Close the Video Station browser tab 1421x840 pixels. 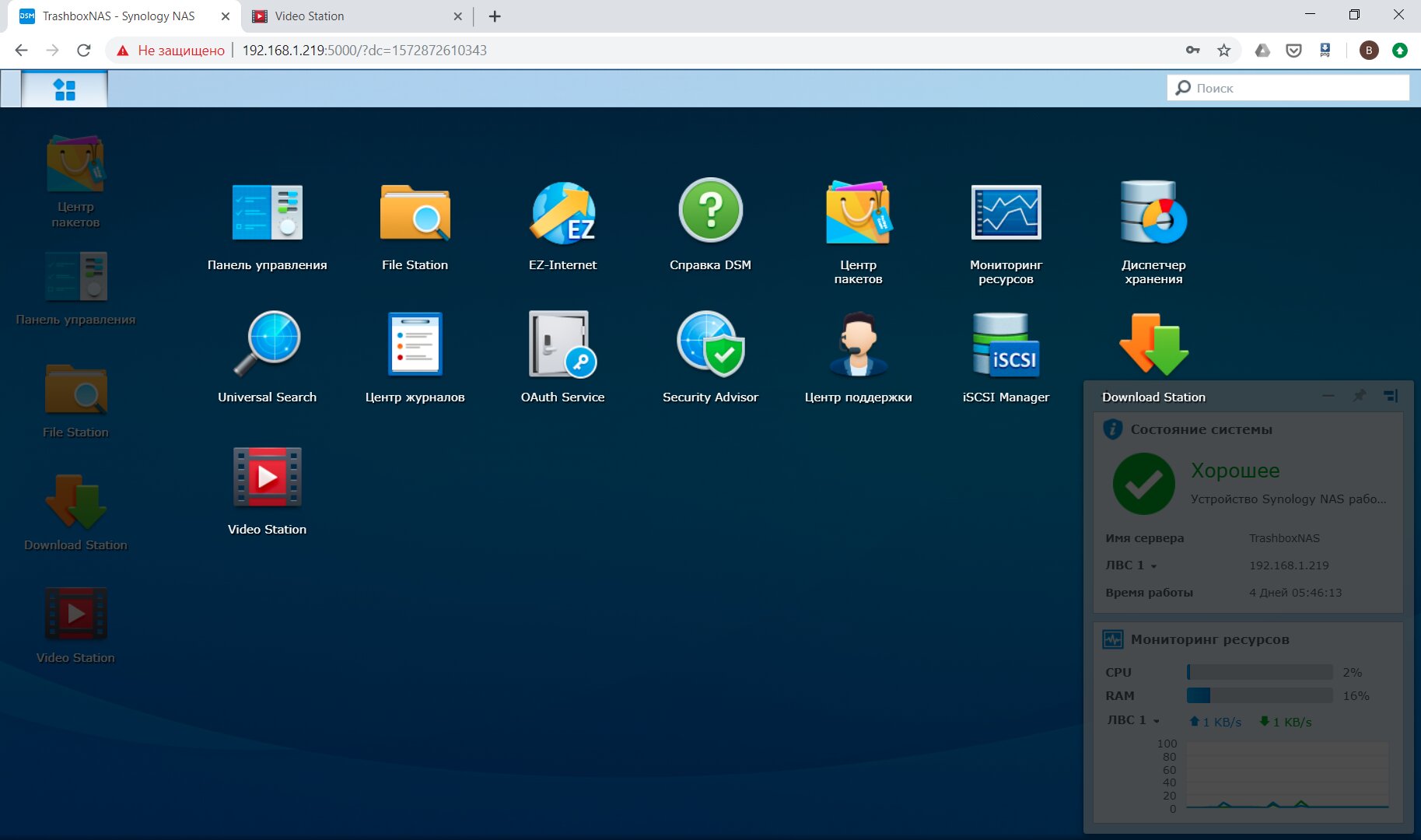point(457,16)
